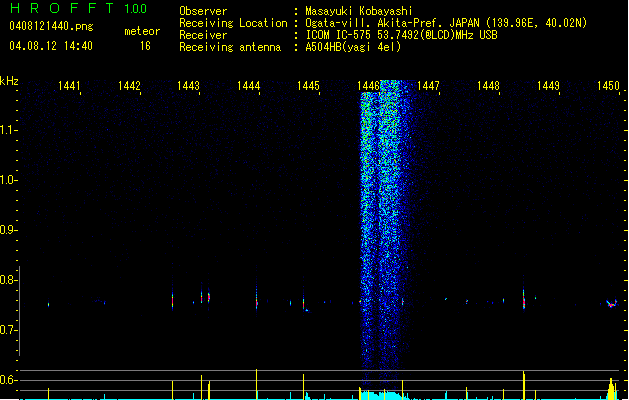This screenshot has width=629, height=400.
Task: Click the 'Receiver' label
Action: [x=203, y=35]
